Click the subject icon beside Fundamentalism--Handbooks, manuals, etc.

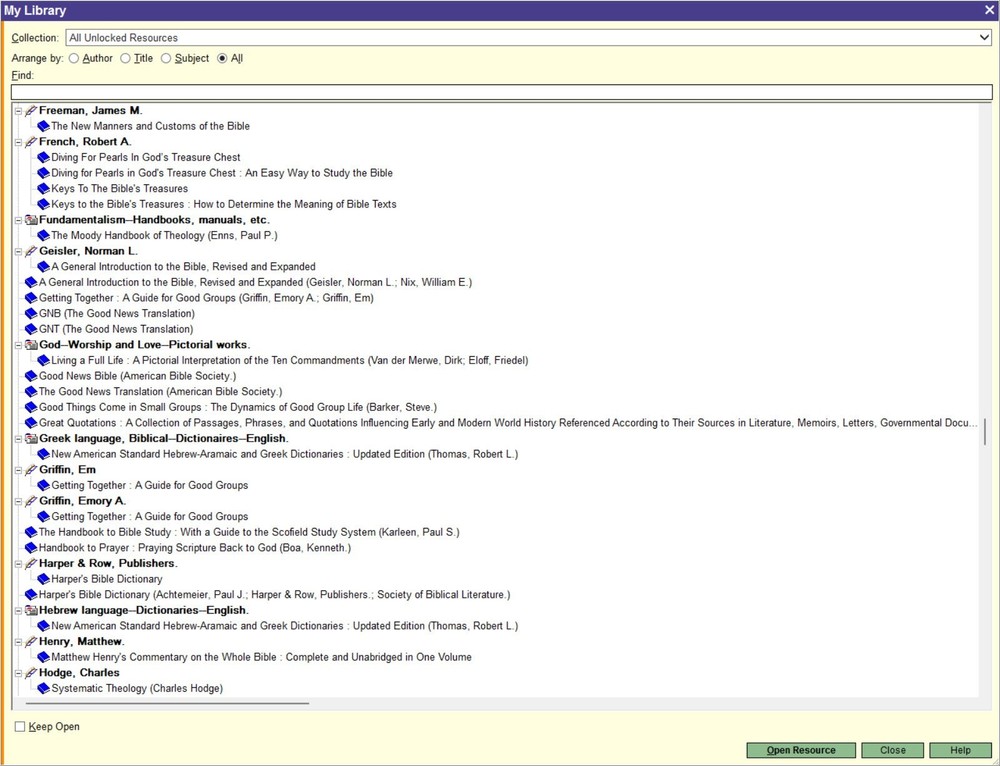[x=31, y=220]
